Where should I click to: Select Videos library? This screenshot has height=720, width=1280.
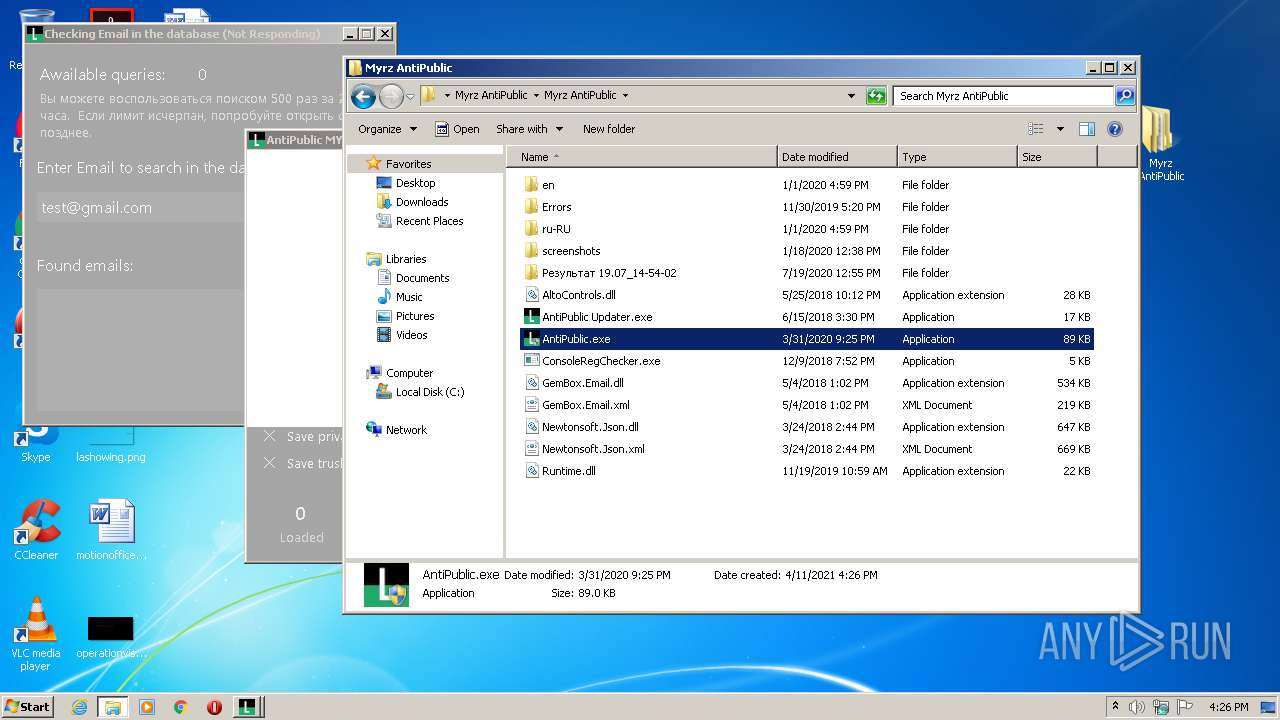(x=411, y=335)
